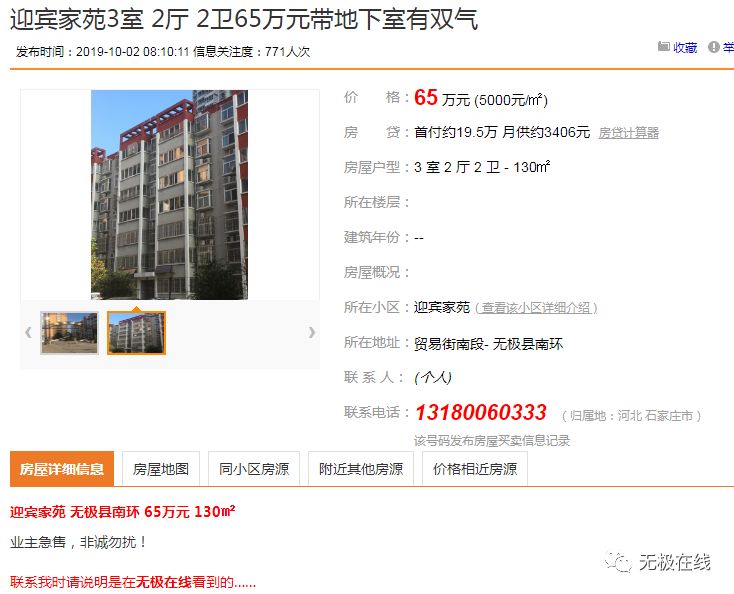Open the large apartment building photo
Screen dimensions: 734x594
[x=169, y=194]
